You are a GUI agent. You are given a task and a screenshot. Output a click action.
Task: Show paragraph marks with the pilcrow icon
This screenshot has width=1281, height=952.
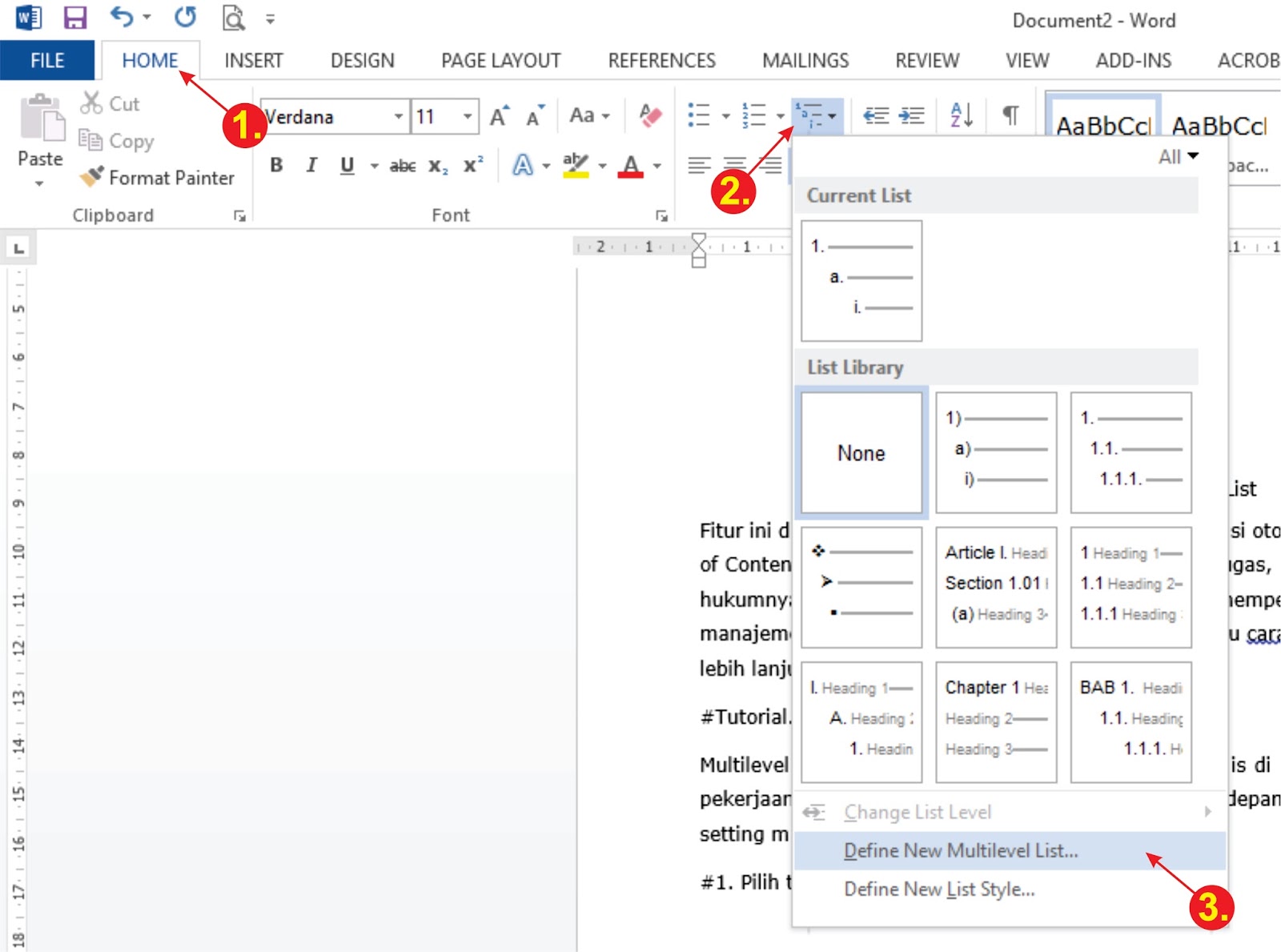[x=1010, y=115]
